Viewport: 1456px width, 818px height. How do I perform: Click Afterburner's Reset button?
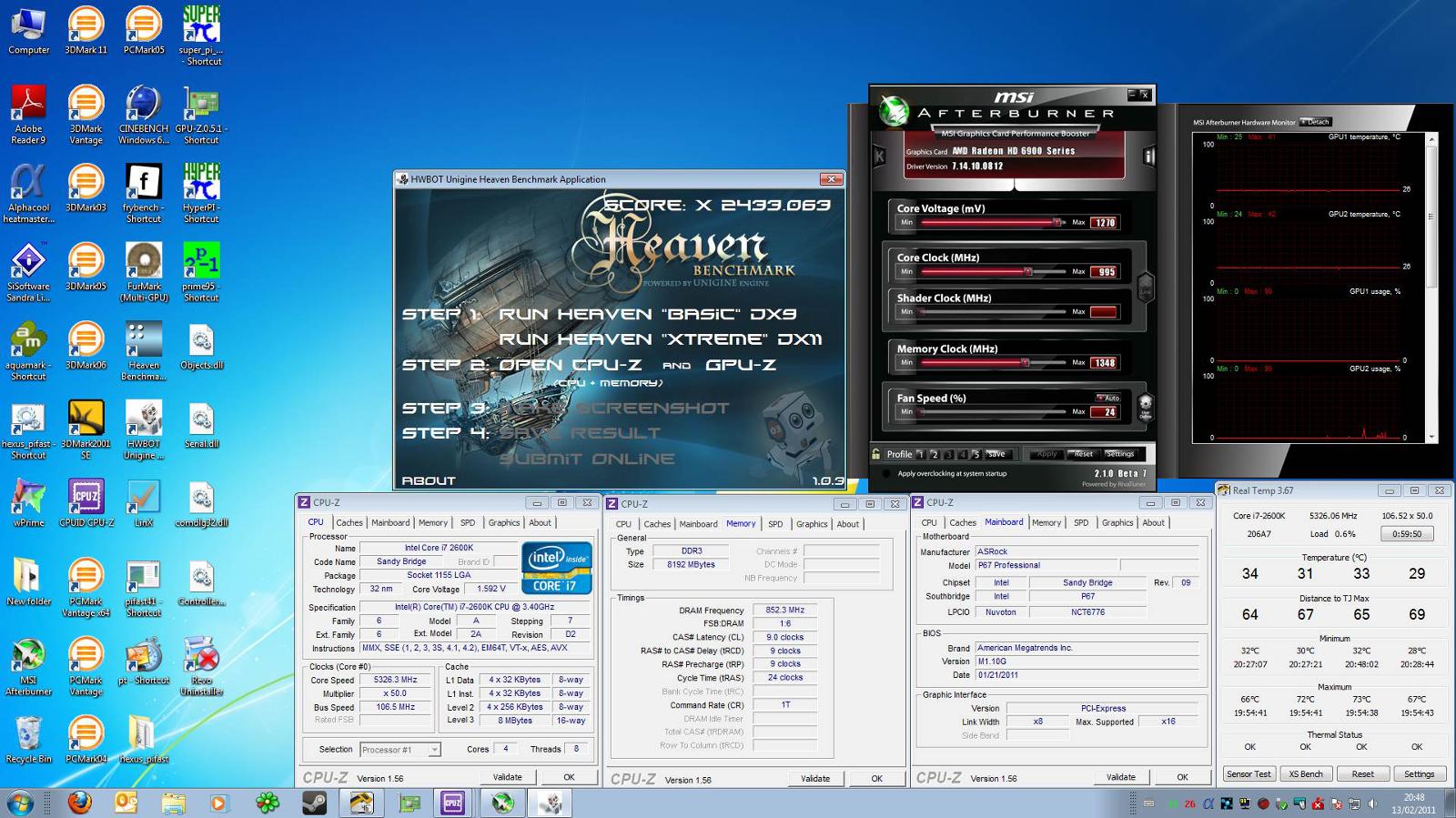[x=1083, y=454]
